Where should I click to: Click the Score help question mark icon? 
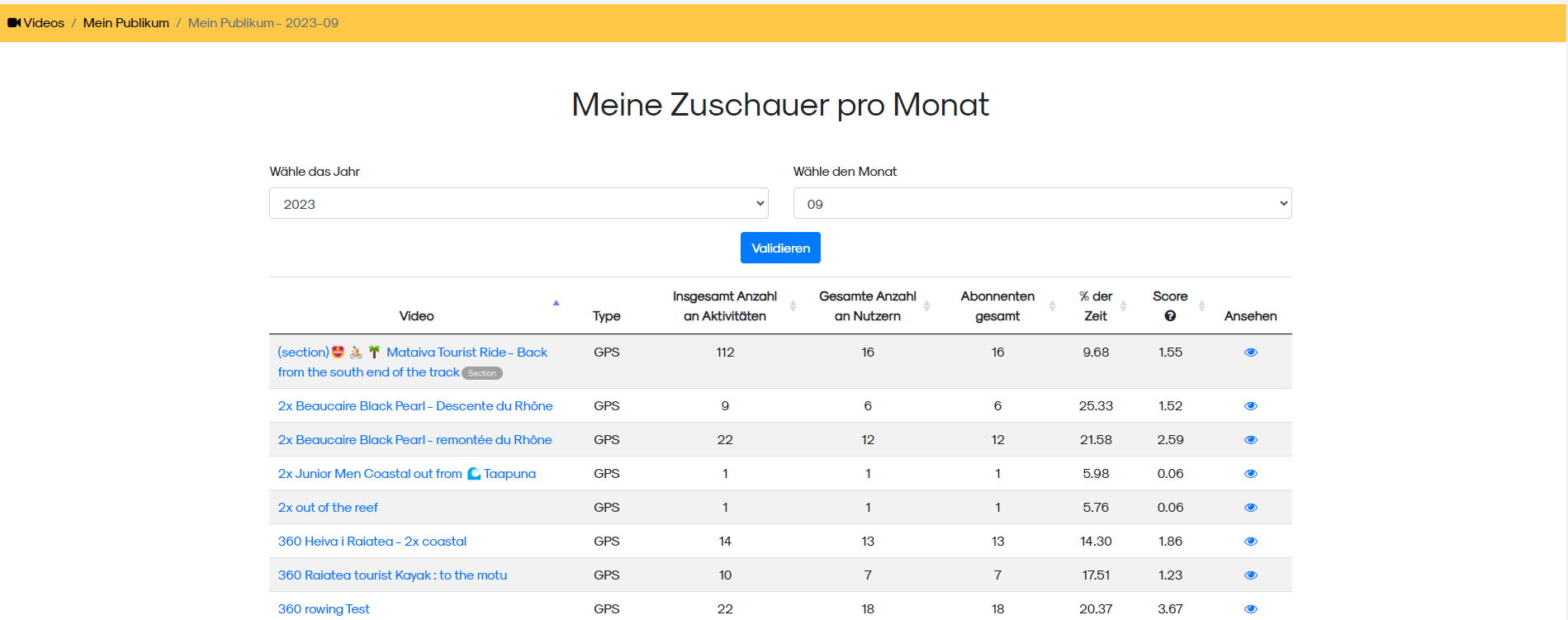click(1170, 316)
